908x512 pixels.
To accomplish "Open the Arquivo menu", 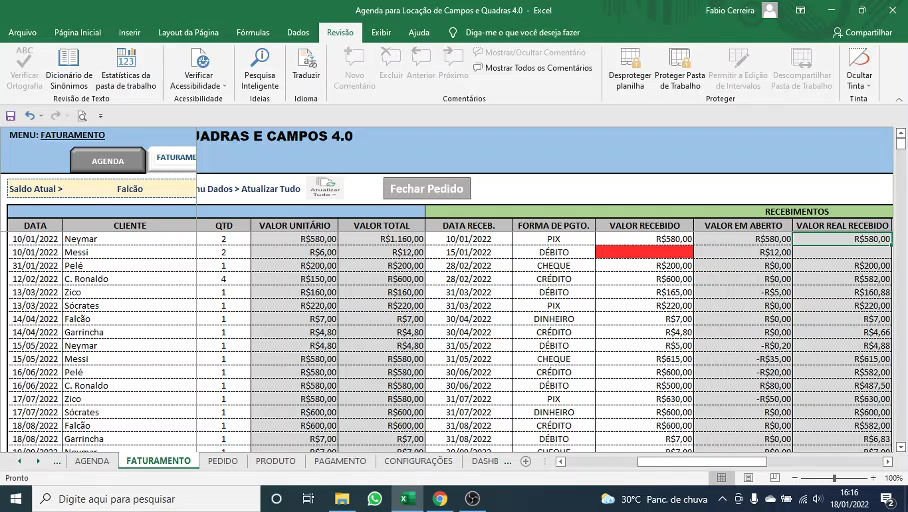I will 23,32.
